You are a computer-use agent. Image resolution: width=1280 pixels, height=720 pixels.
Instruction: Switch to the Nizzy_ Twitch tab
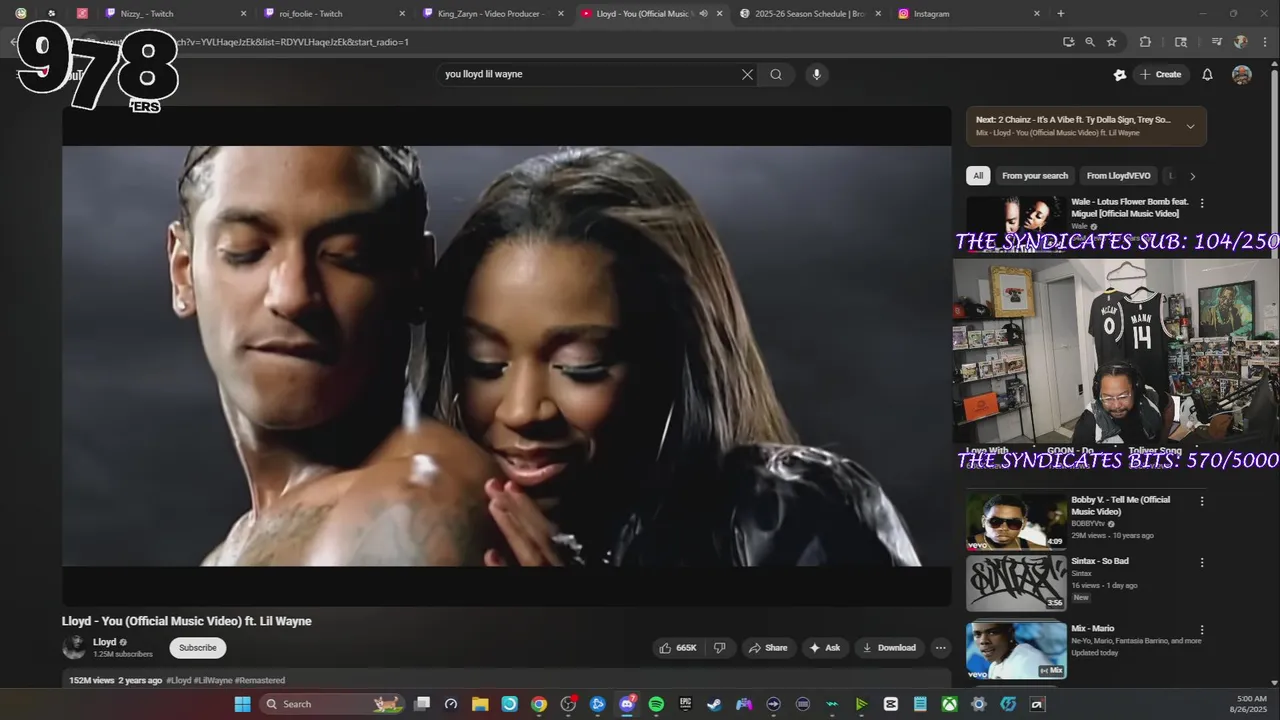click(177, 14)
